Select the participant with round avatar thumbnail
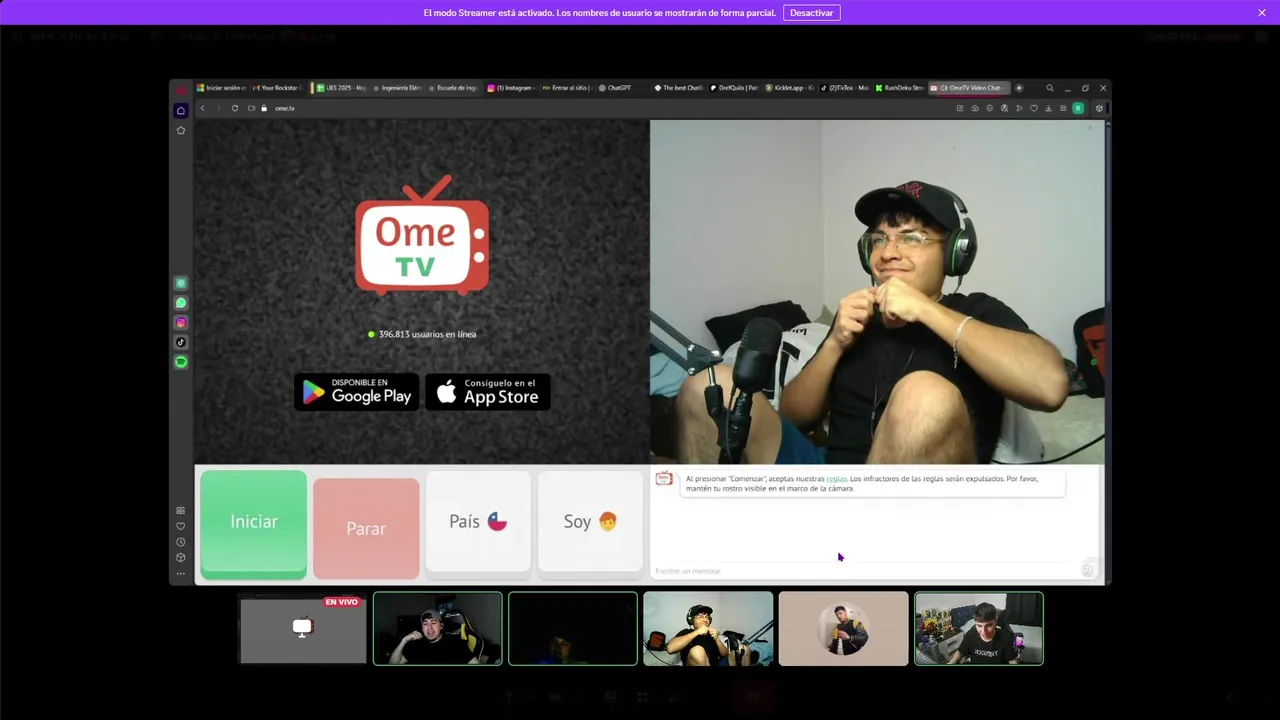This screenshot has height=720, width=1280. [844, 628]
